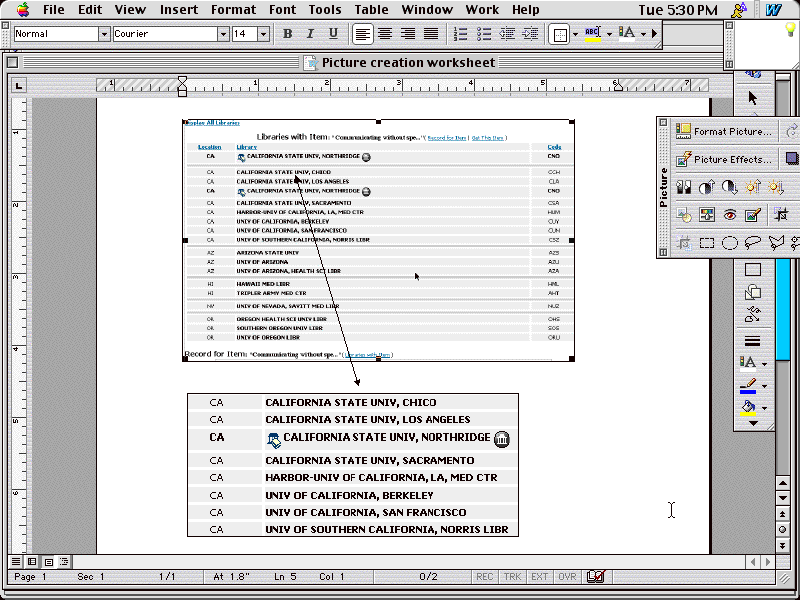
Task: Click the fix red eye tool
Action: [730, 215]
